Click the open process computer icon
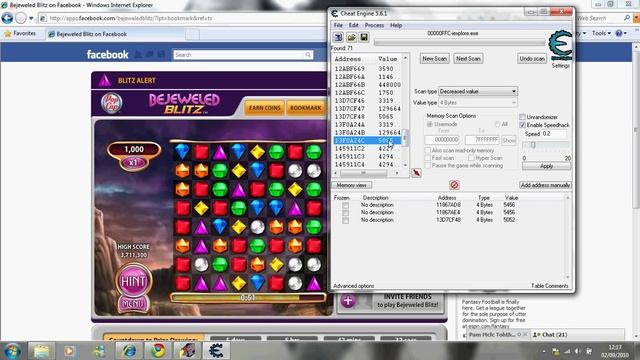The height and width of the screenshot is (360, 640). [338, 38]
